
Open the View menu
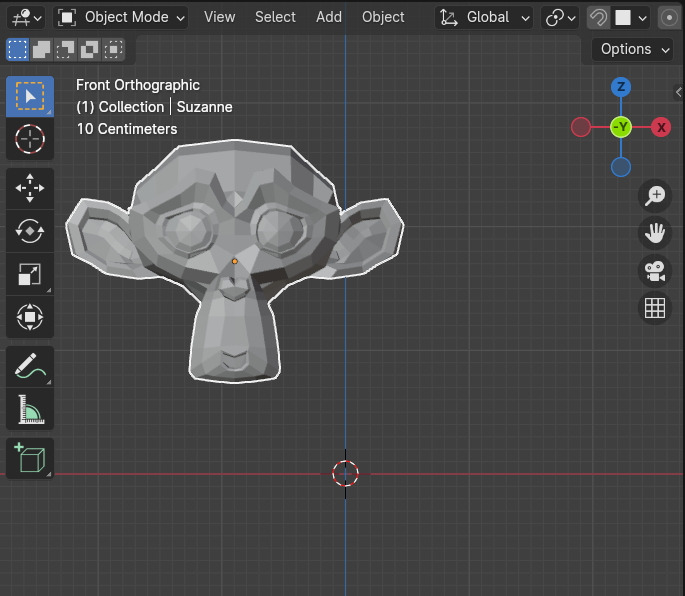point(219,17)
